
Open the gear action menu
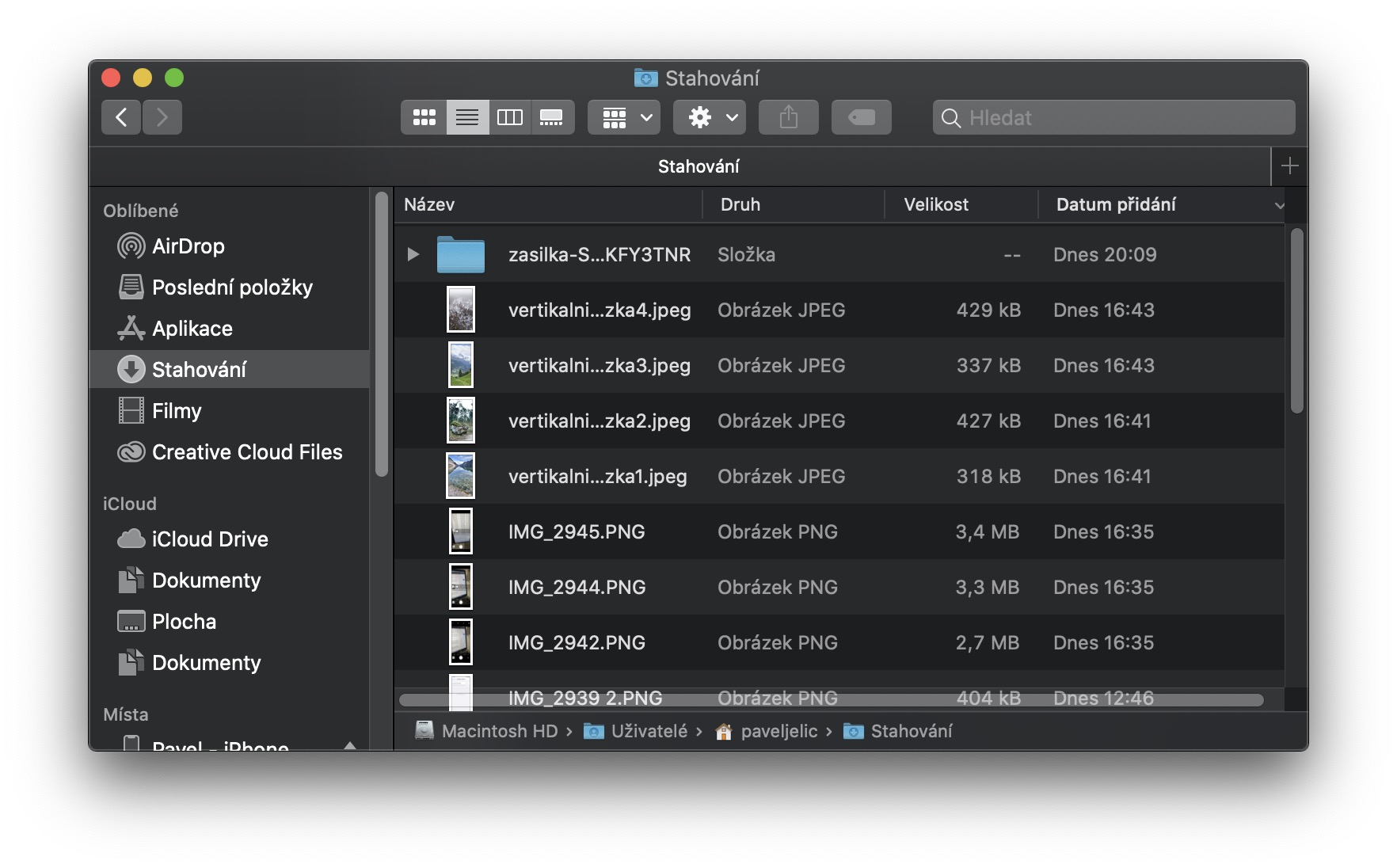point(710,118)
